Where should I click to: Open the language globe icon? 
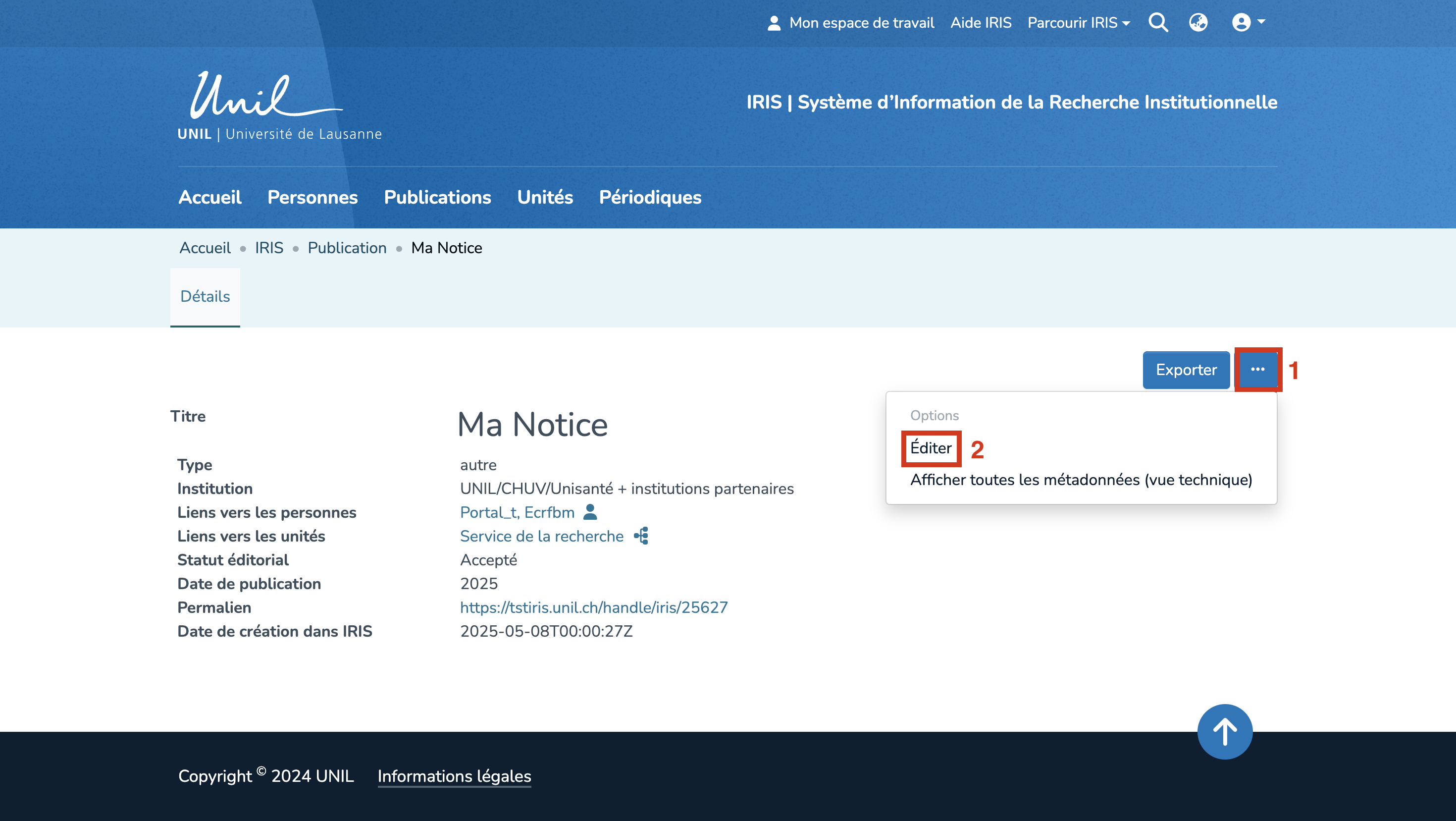click(x=1197, y=23)
